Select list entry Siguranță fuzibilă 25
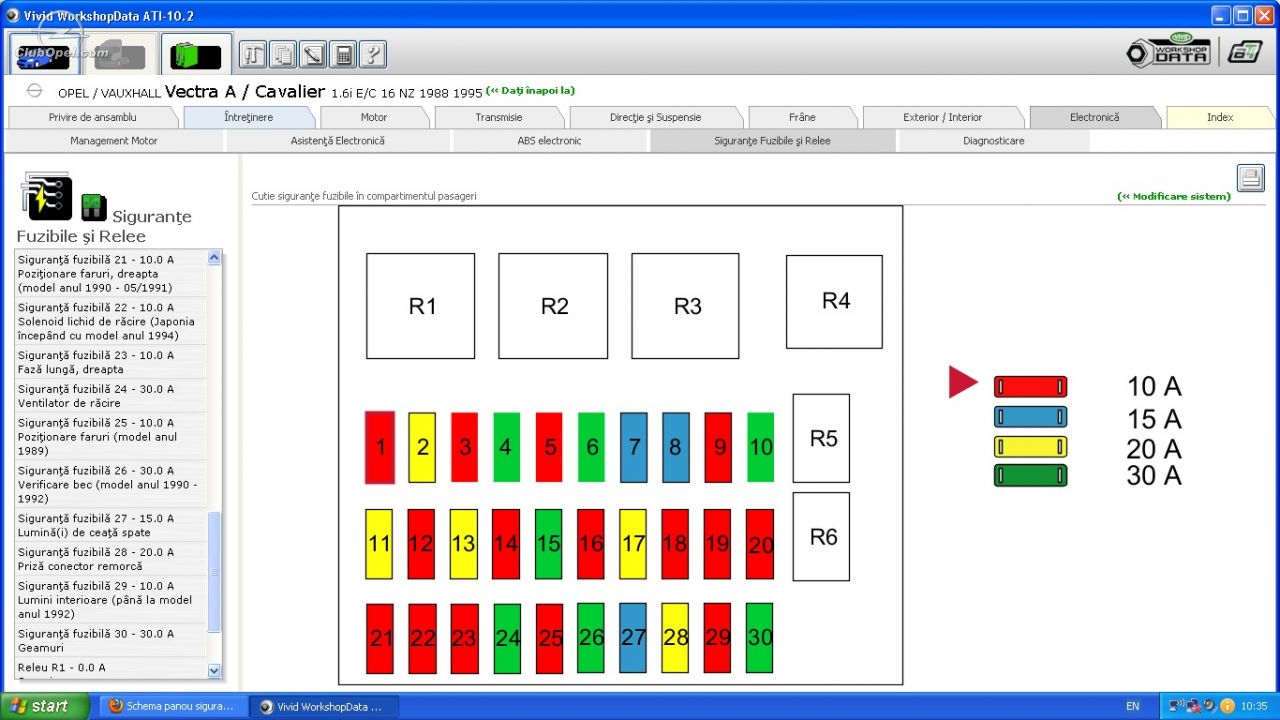 tap(111, 436)
